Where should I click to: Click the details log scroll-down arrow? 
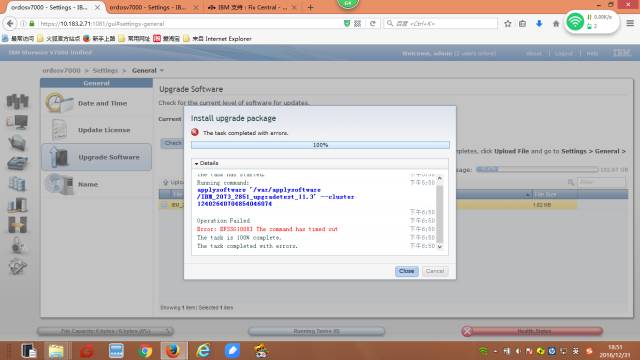pos(440,247)
